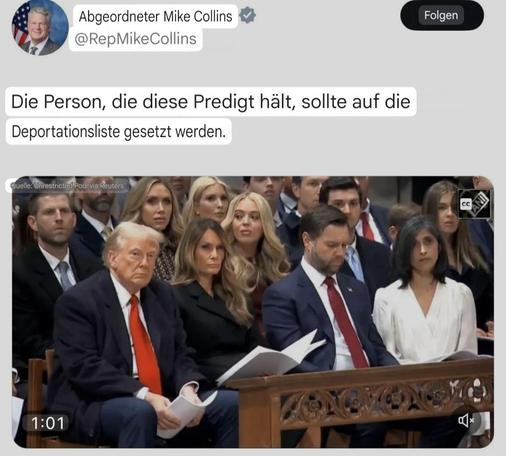Open the @RepMikeCollins handle link
506x456 pixels.
point(135,39)
